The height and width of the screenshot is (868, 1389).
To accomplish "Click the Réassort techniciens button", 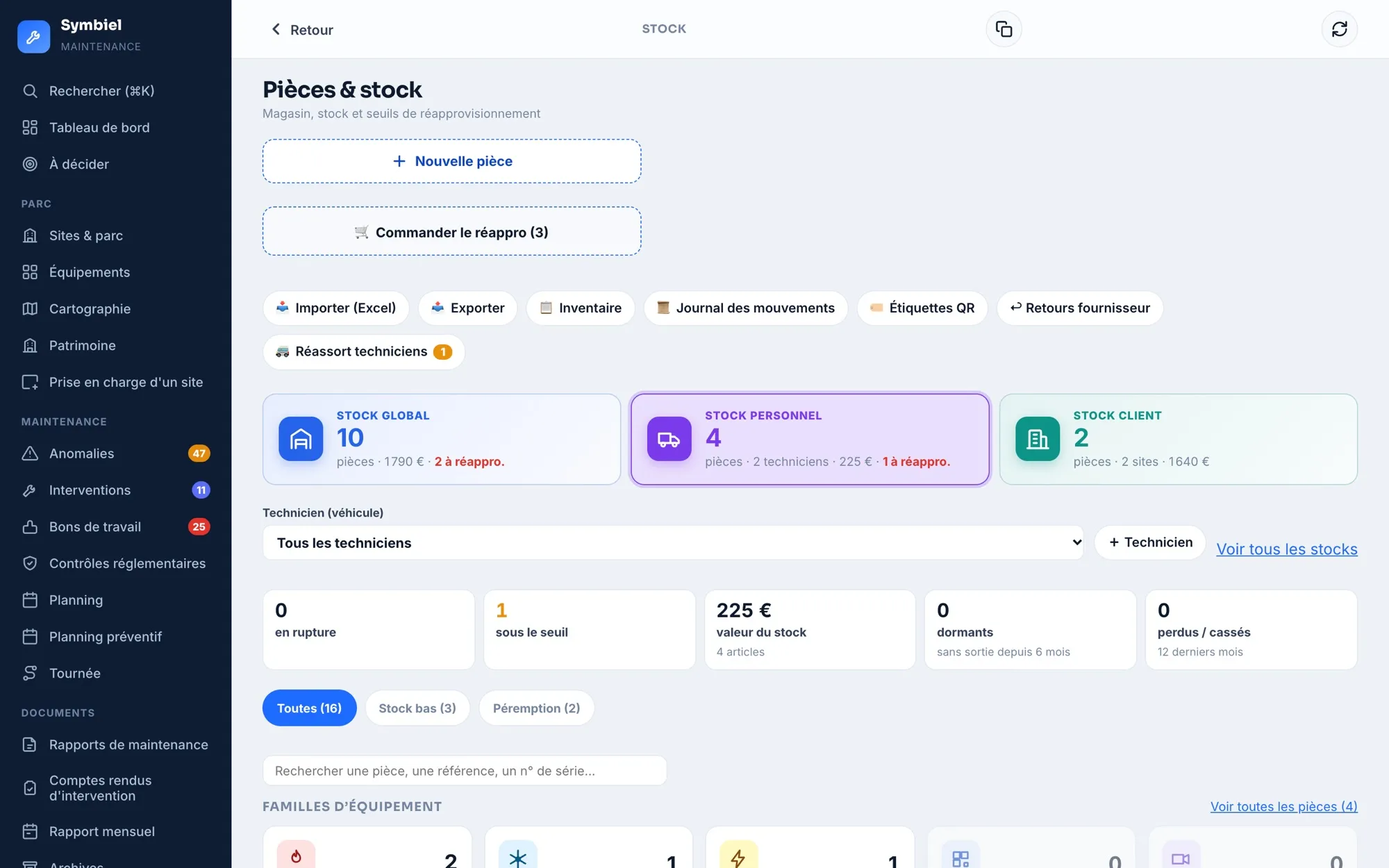I will pyautogui.click(x=364, y=352).
